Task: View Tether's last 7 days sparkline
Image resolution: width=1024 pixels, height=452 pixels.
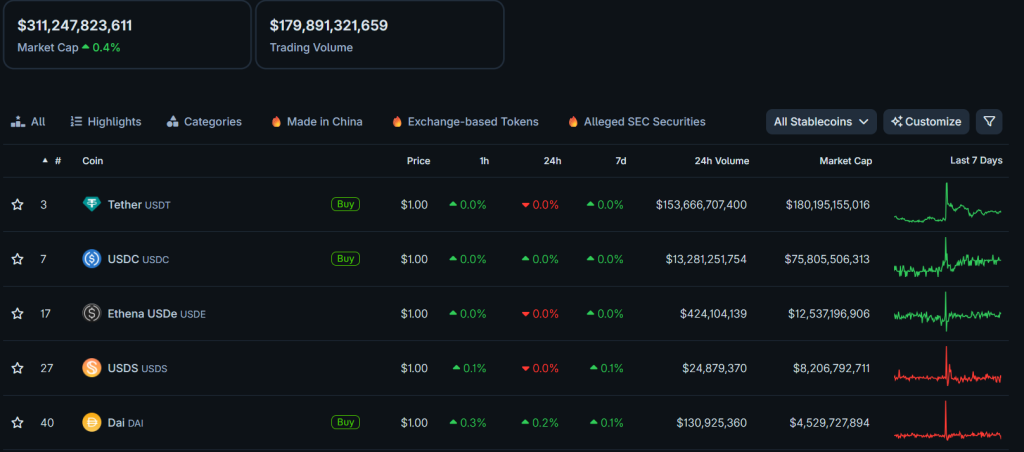Action: (x=947, y=205)
